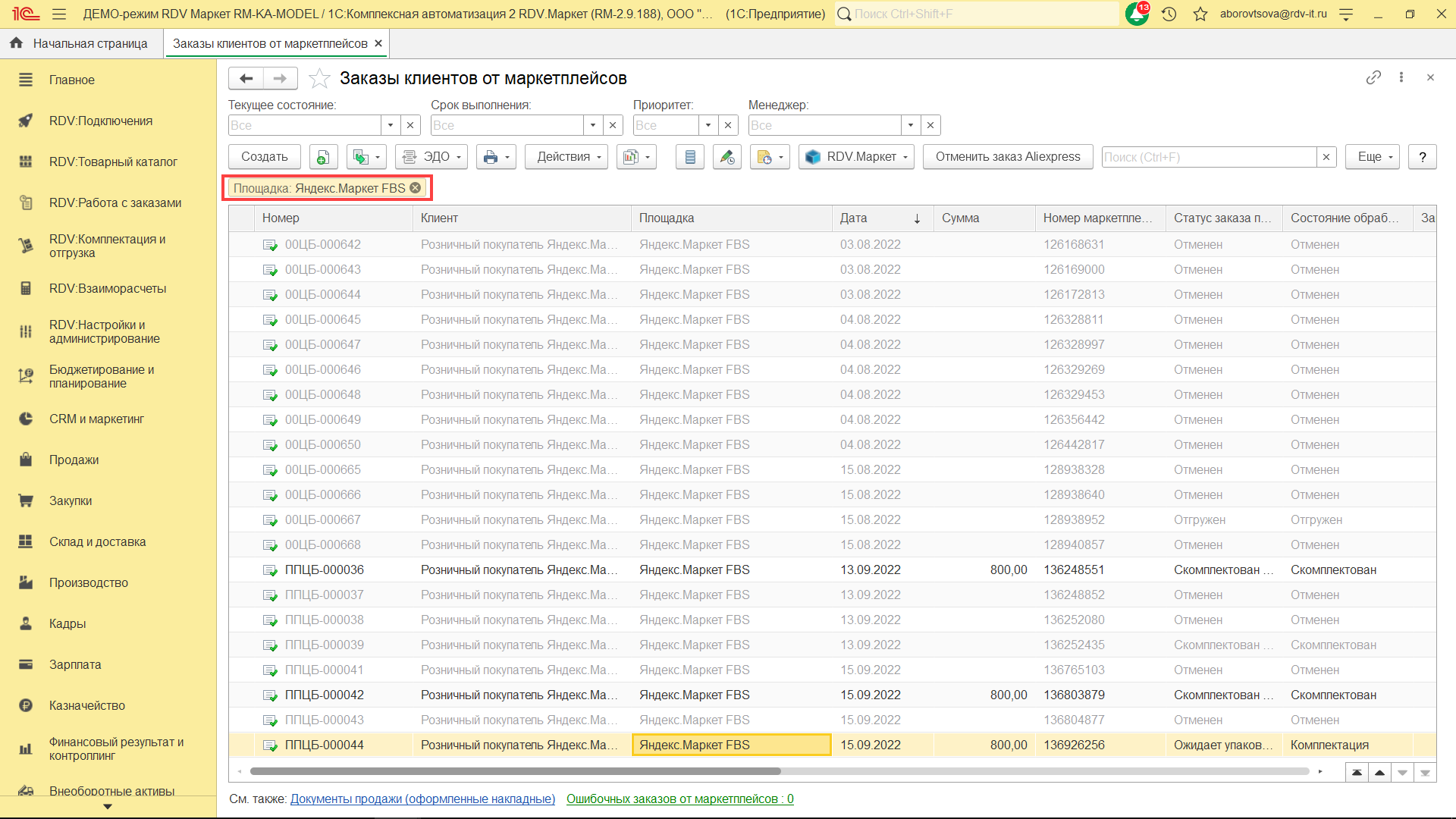
Task: Click the pencil with clock icon
Action: pyautogui.click(x=726, y=157)
